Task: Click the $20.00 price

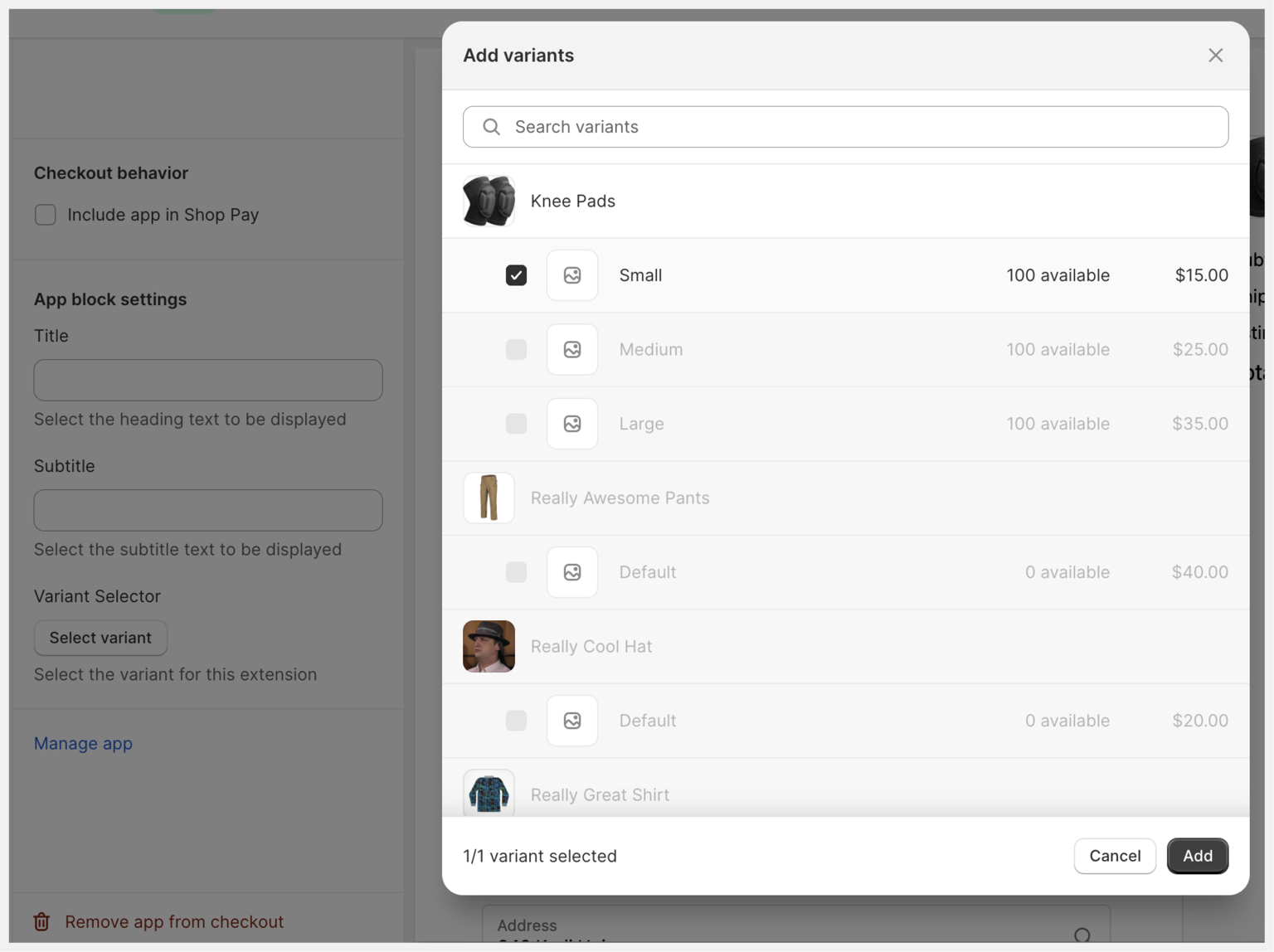Action: click(1200, 721)
